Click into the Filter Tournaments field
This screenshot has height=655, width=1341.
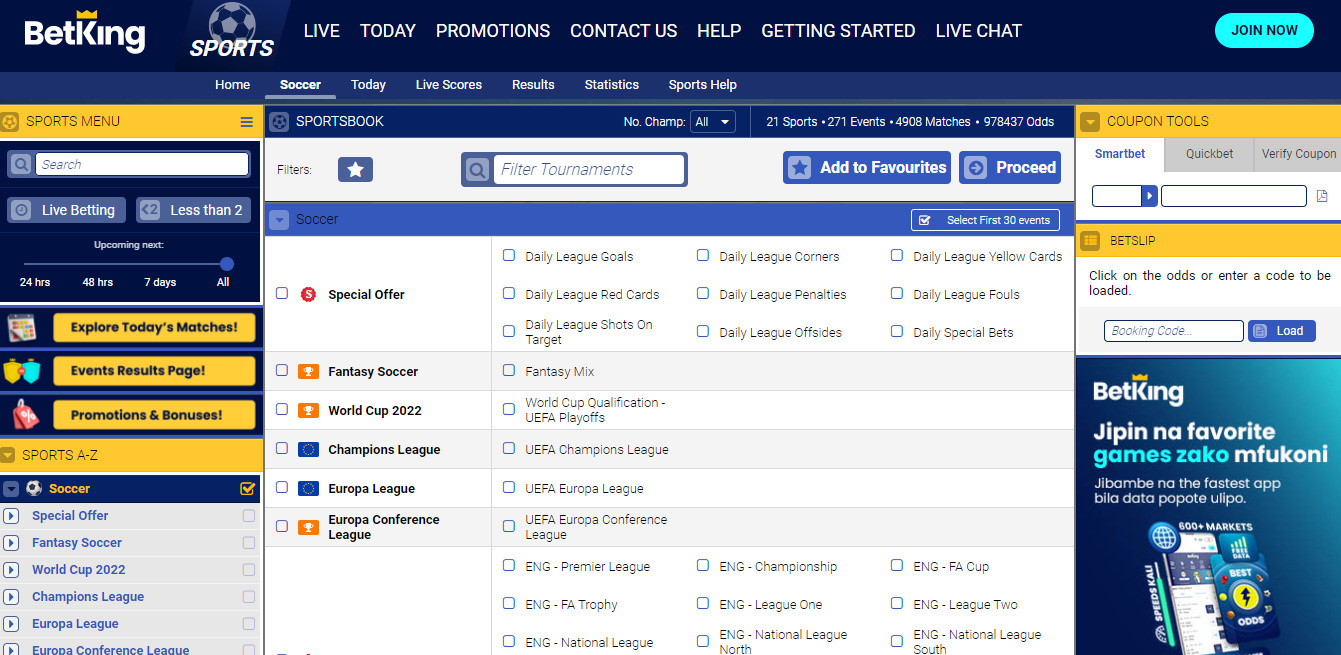click(589, 170)
